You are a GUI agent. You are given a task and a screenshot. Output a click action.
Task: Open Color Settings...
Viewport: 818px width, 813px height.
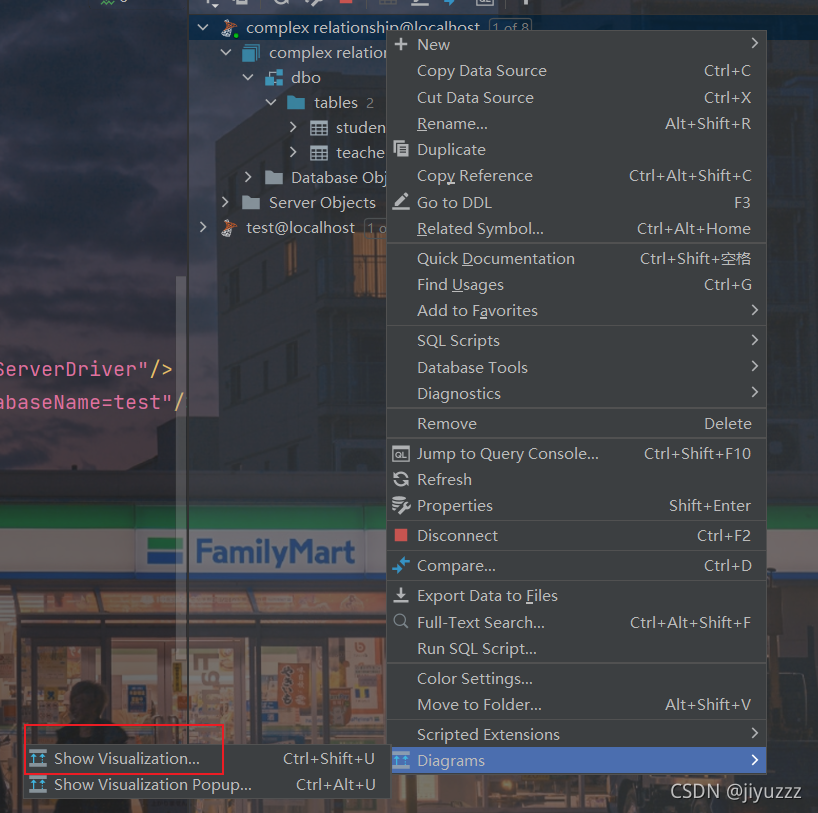pos(576,678)
